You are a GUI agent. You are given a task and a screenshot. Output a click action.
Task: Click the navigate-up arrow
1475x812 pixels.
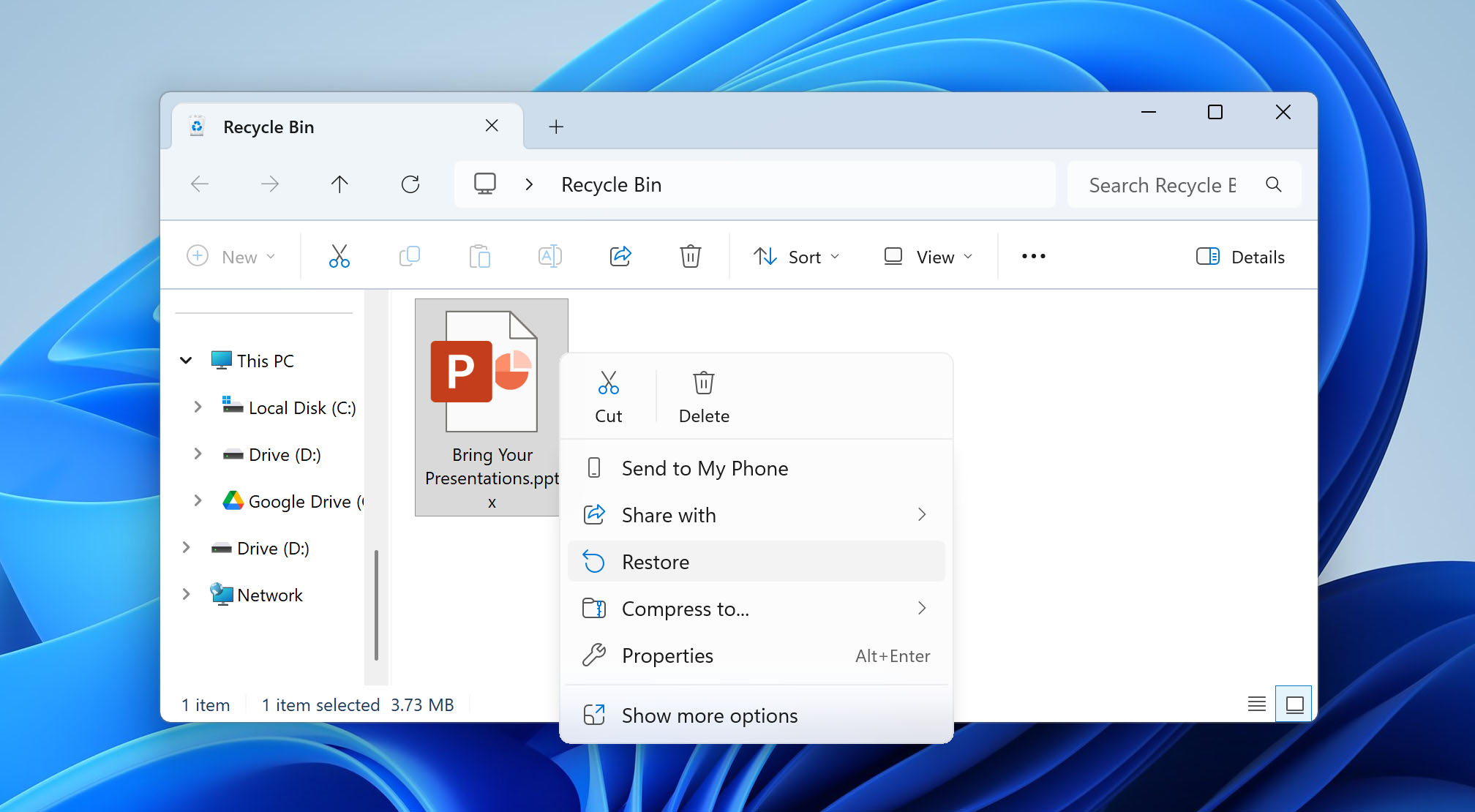[339, 184]
